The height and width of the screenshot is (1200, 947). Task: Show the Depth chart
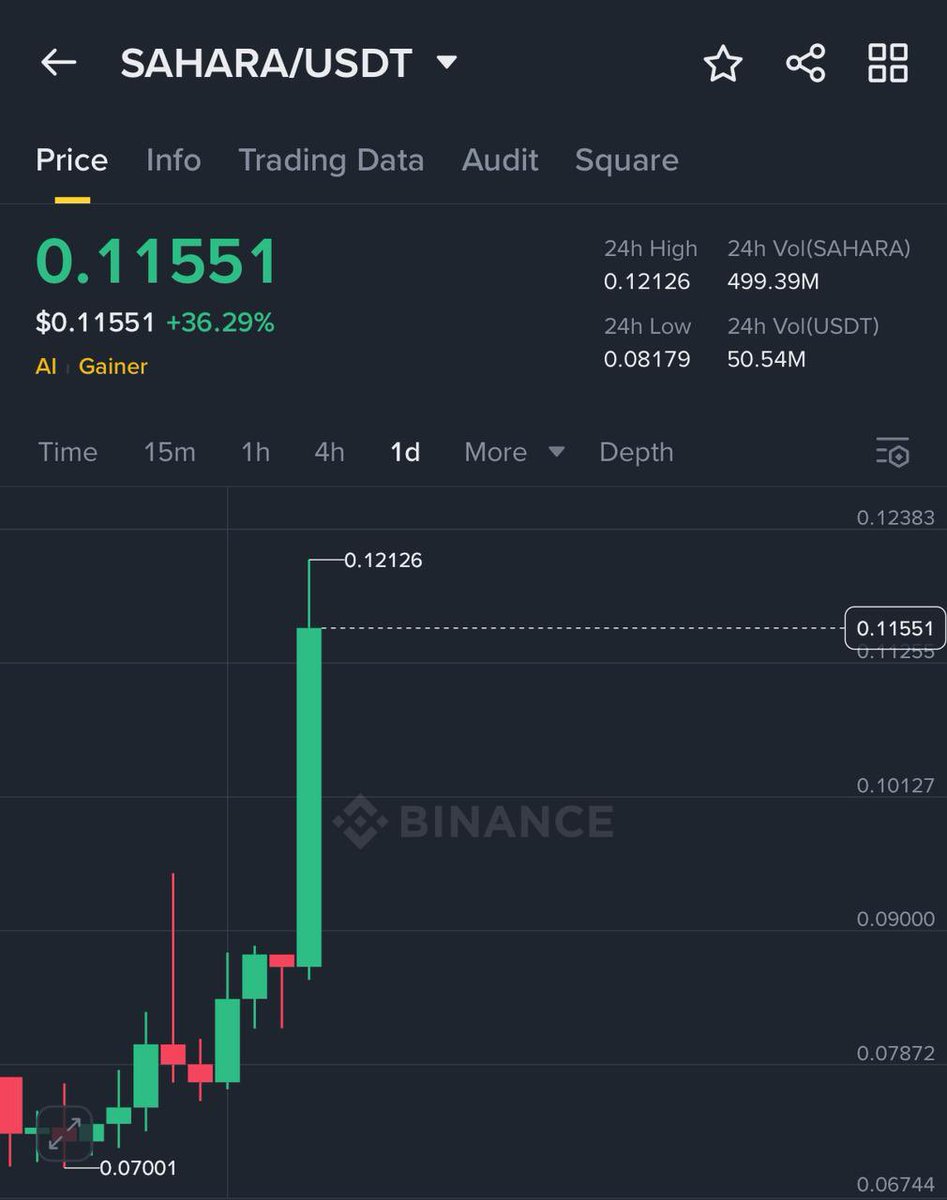(636, 452)
